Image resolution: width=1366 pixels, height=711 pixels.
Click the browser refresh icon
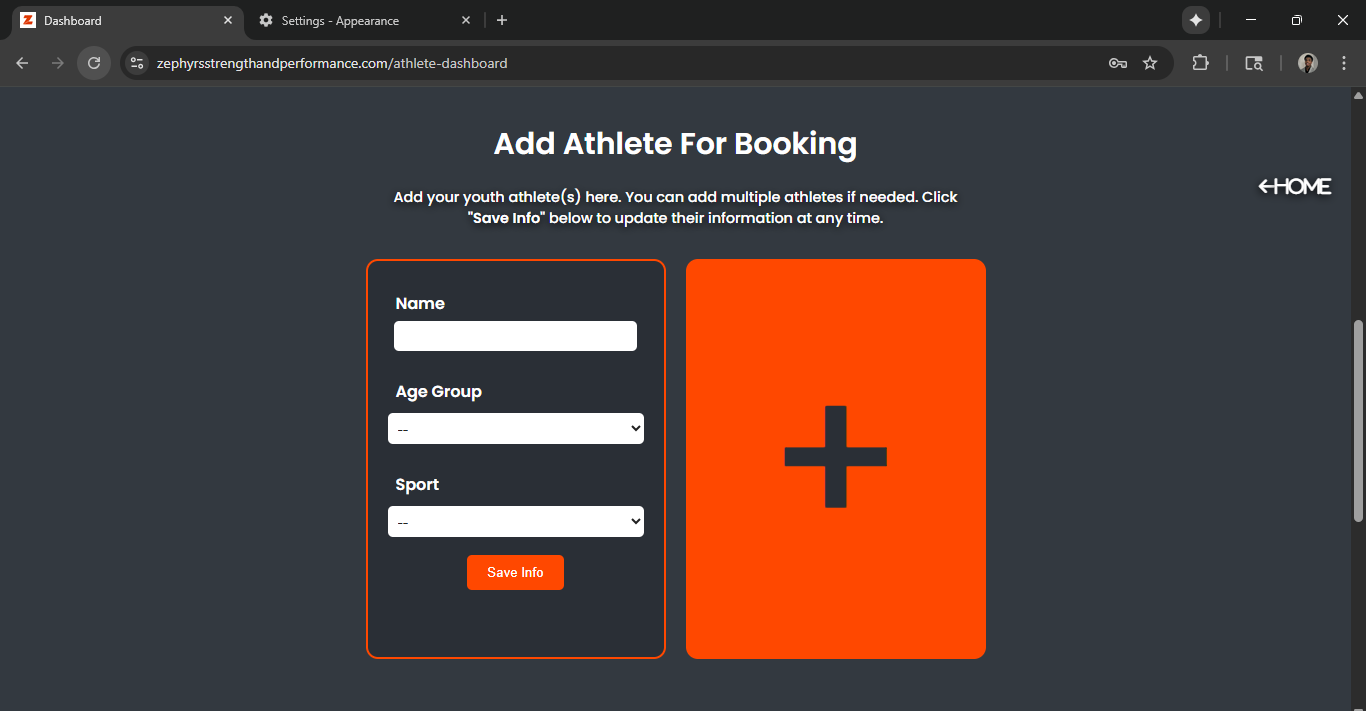point(93,62)
